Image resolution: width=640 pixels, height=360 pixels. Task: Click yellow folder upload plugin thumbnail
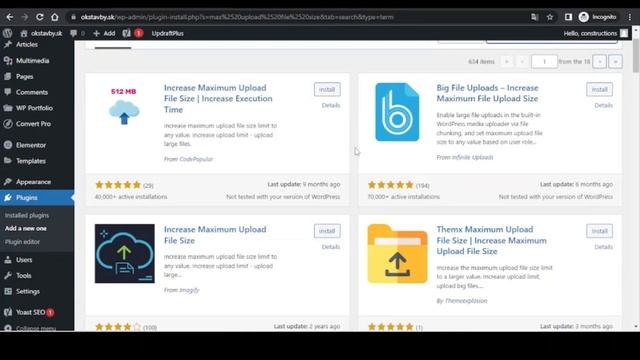pyautogui.click(x=397, y=253)
